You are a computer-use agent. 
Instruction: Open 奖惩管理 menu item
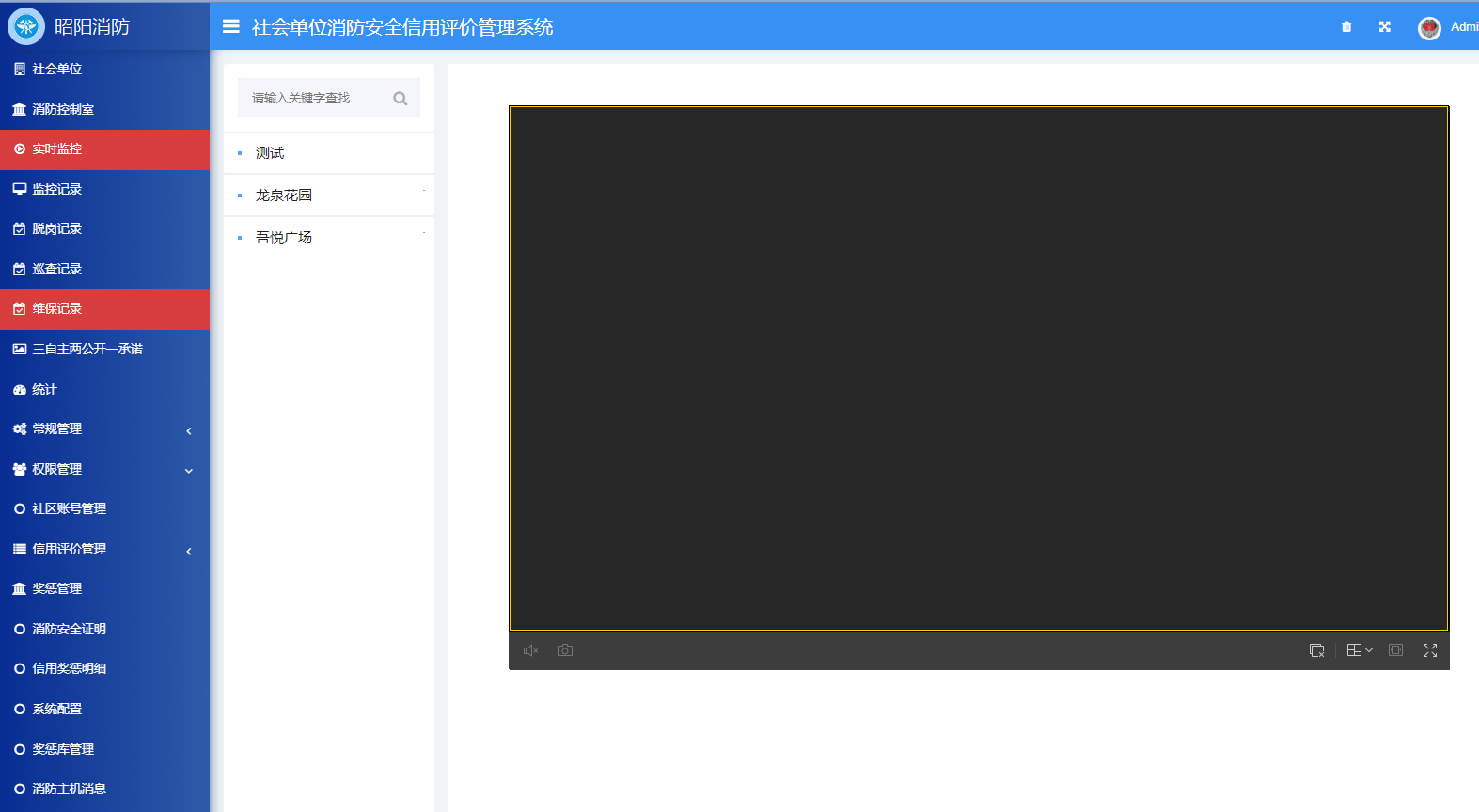pos(104,588)
